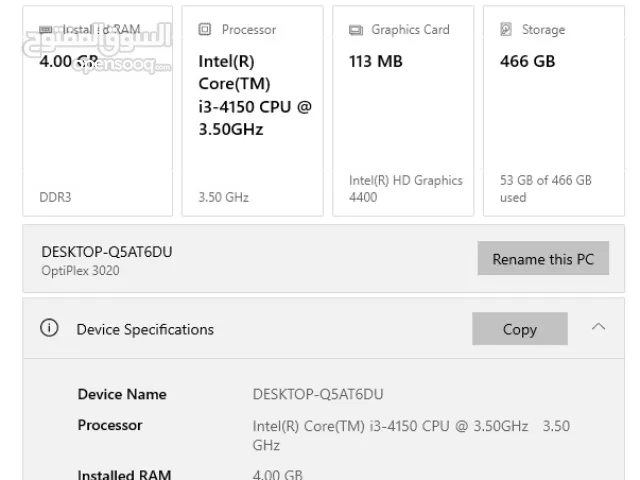Click the OptiPlex 3020 model name
Viewport: 640px width, 480px height.
click(81, 271)
